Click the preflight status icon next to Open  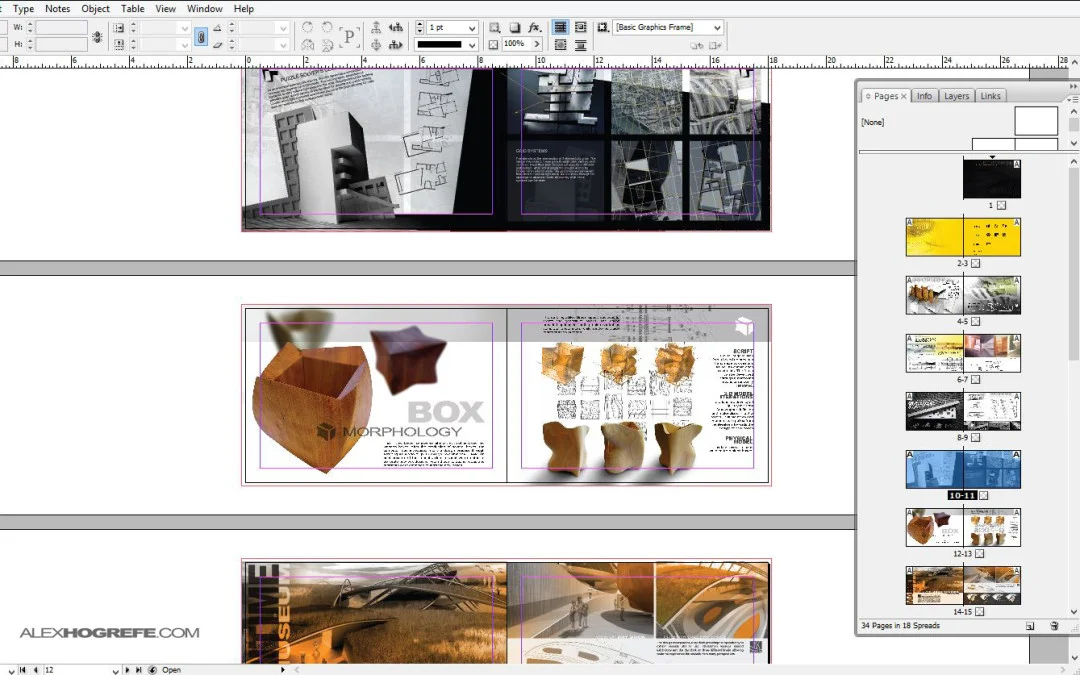153,669
